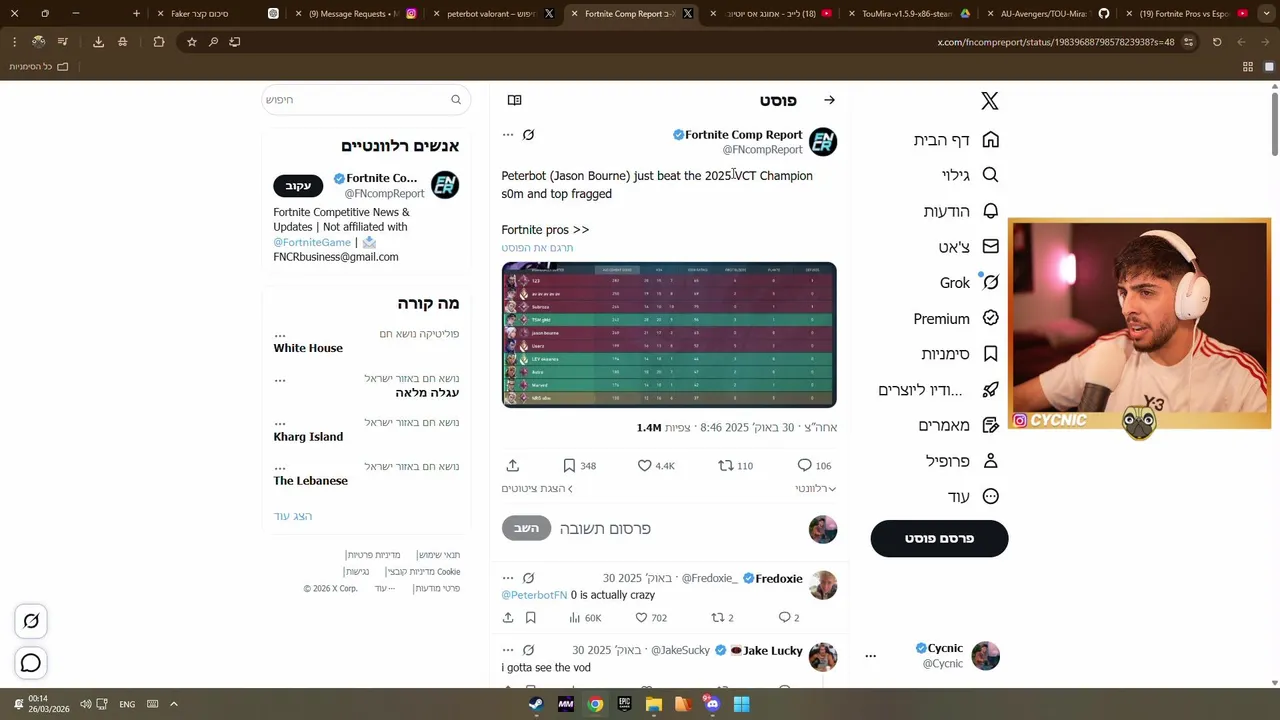Open the Home (דף הבית) sidebar item

[956, 140]
